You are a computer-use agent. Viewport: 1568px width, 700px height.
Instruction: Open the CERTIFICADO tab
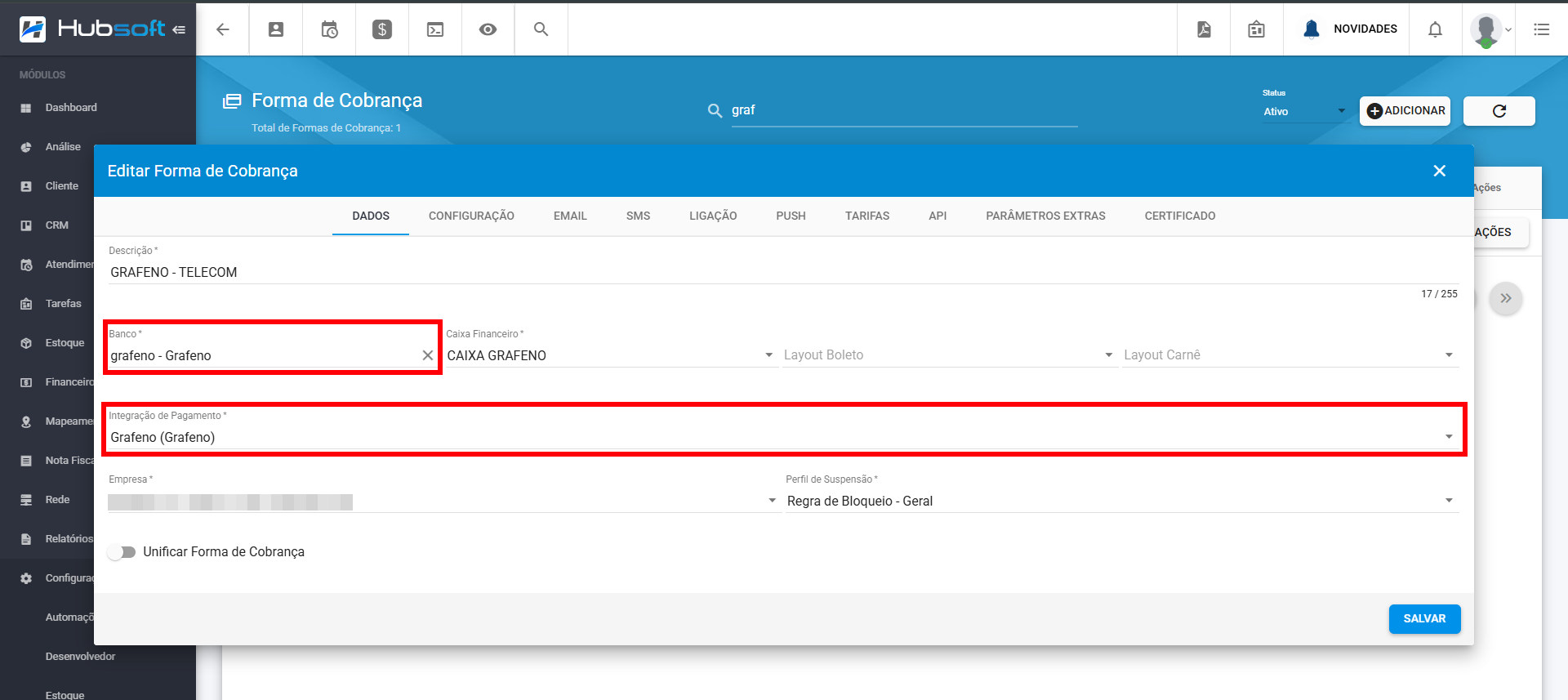(x=1180, y=216)
